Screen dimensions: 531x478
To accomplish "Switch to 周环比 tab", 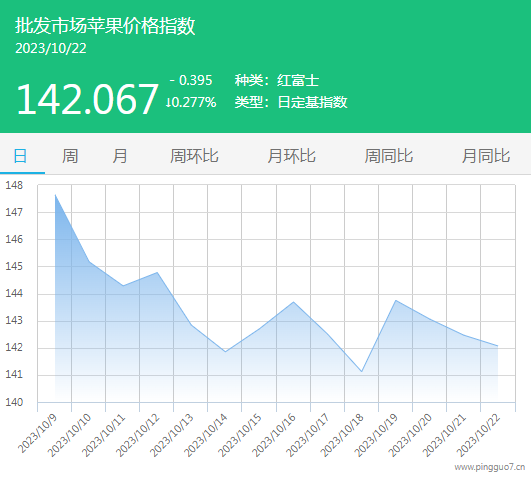I will pos(194,156).
